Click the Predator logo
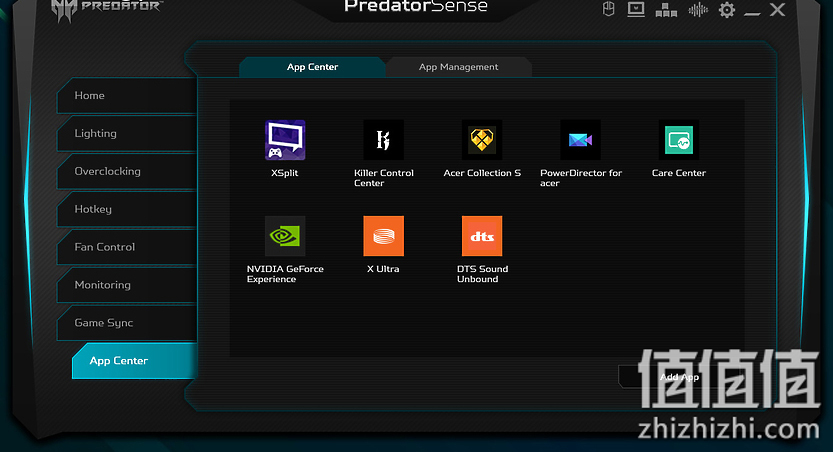Image resolution: width=833 pixels, height=452 pixels. 107,9
